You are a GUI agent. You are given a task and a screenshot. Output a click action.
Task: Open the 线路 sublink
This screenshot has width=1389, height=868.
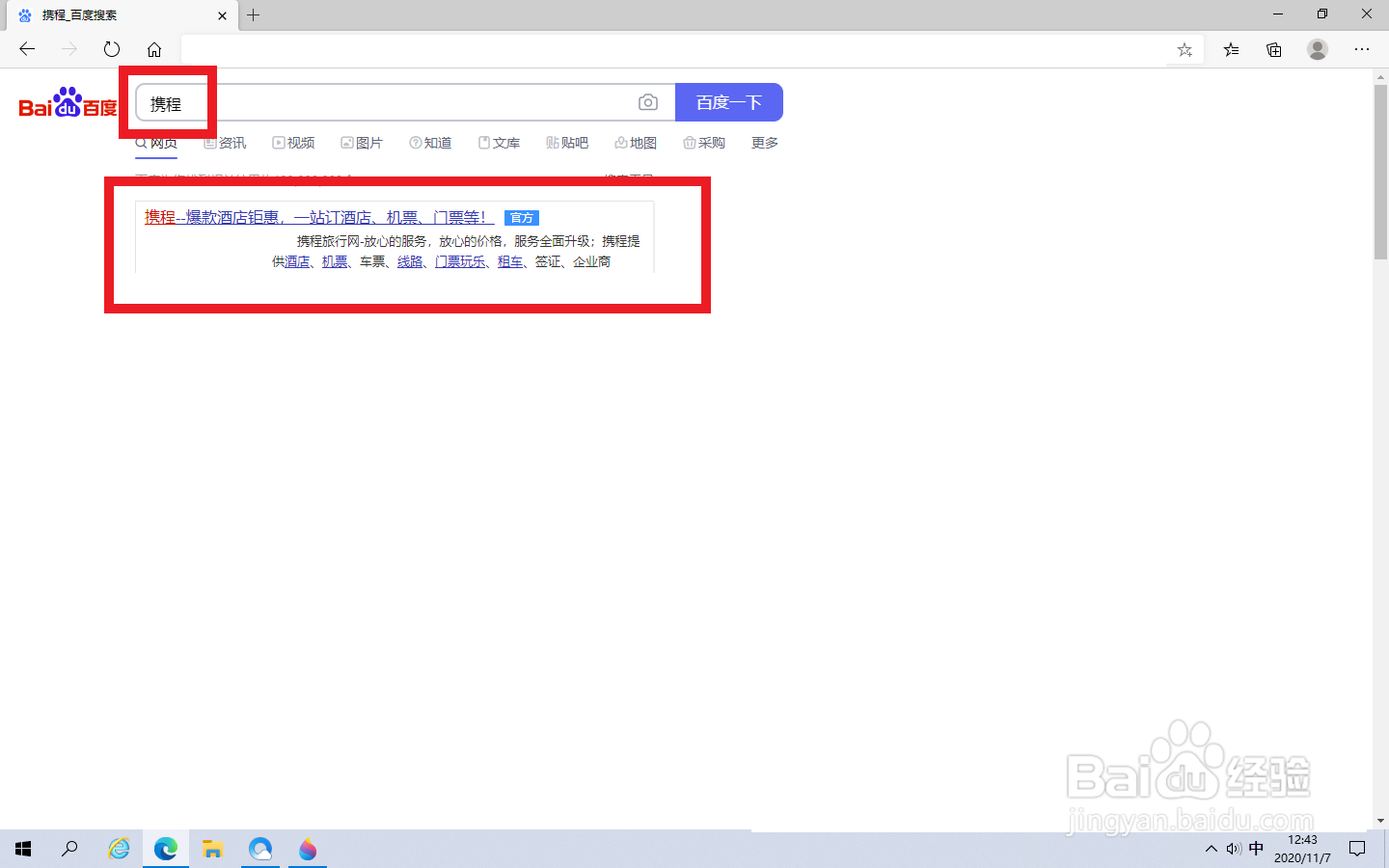(x=410, y=261)
